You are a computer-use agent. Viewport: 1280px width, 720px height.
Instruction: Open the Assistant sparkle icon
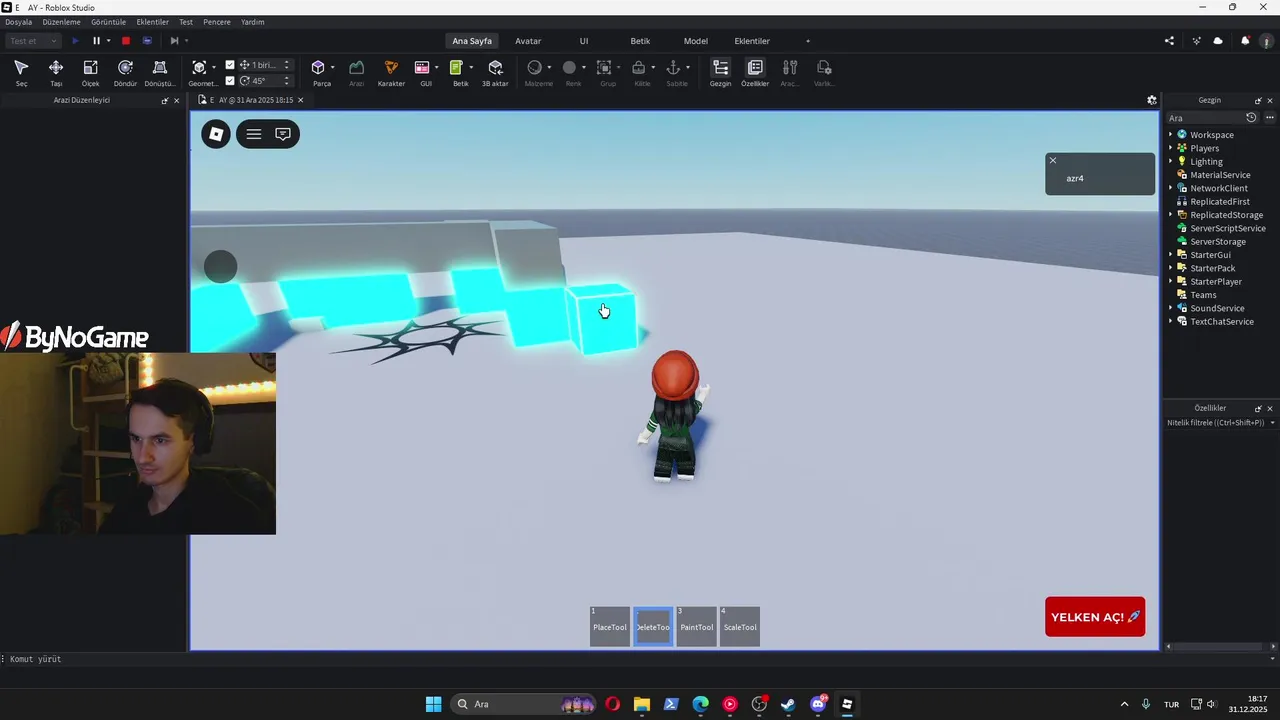point(1196,41)
